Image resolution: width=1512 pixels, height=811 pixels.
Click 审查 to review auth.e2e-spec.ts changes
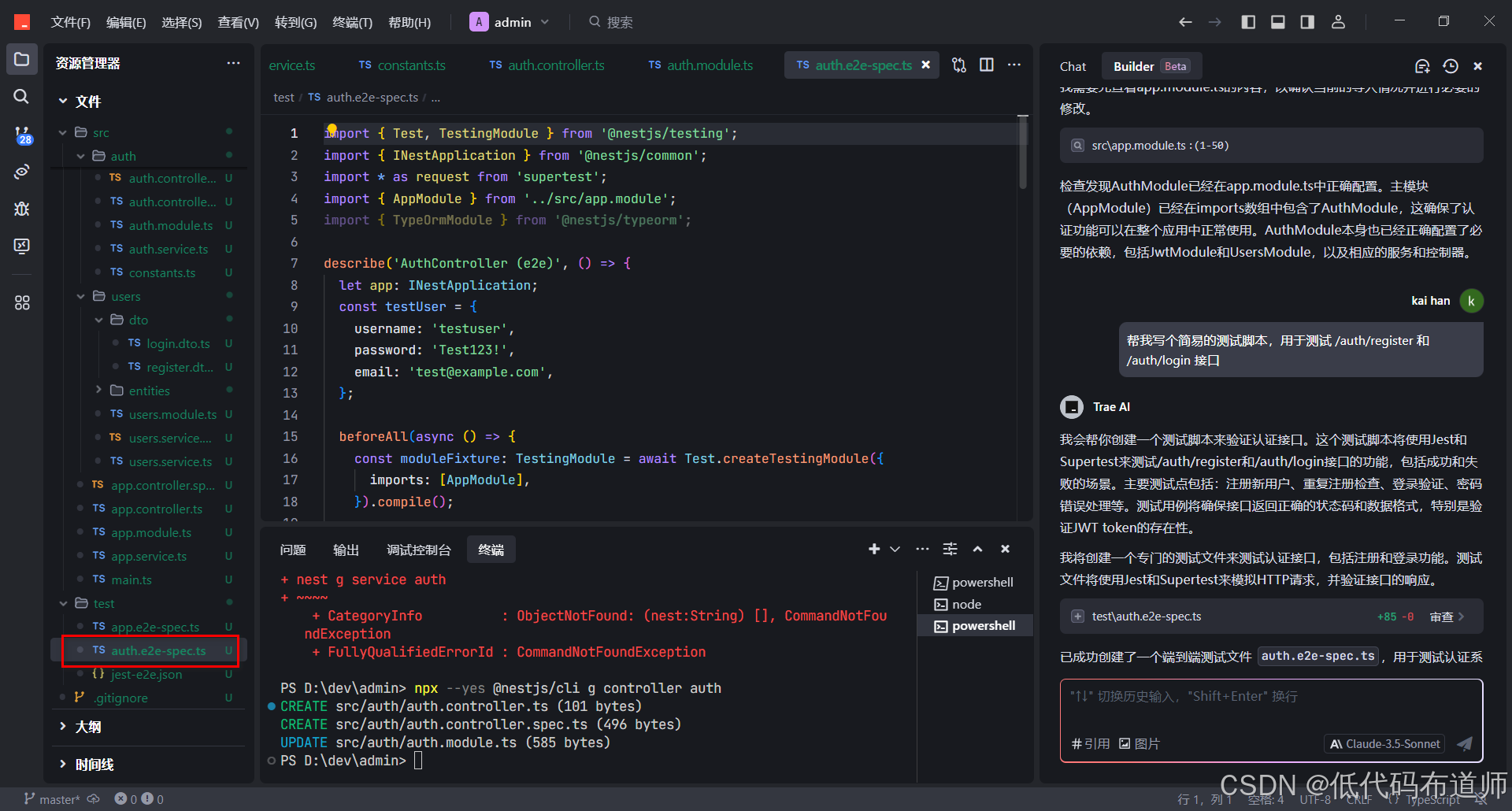point(1447,617)
